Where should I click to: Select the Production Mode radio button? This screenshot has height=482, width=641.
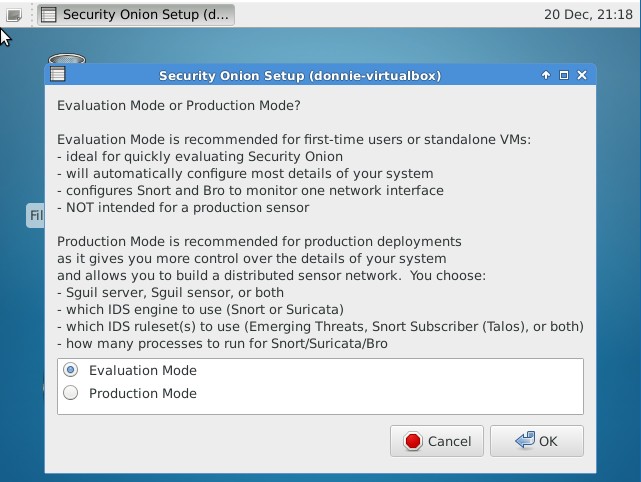click(x=70, y=393)
